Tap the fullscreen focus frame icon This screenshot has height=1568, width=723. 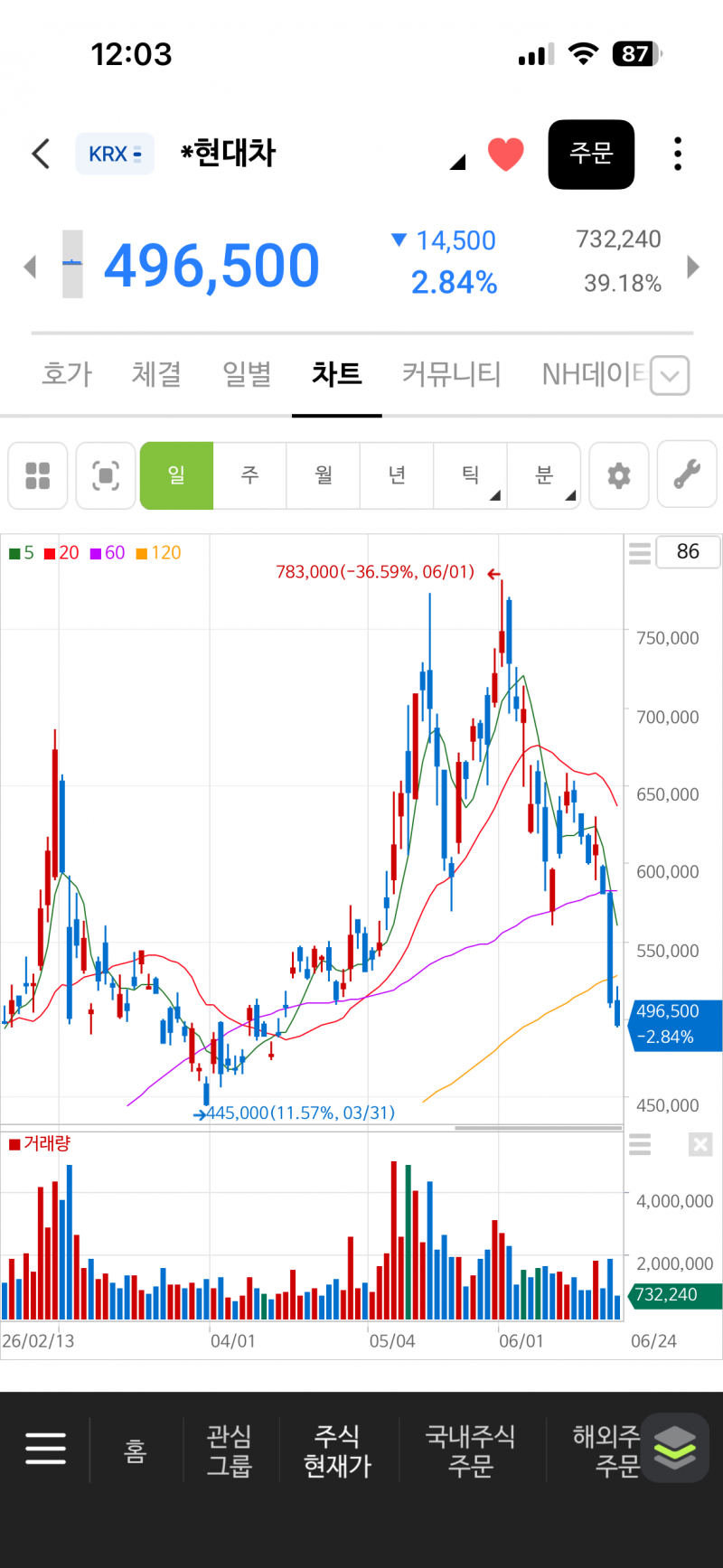point(106,475)
